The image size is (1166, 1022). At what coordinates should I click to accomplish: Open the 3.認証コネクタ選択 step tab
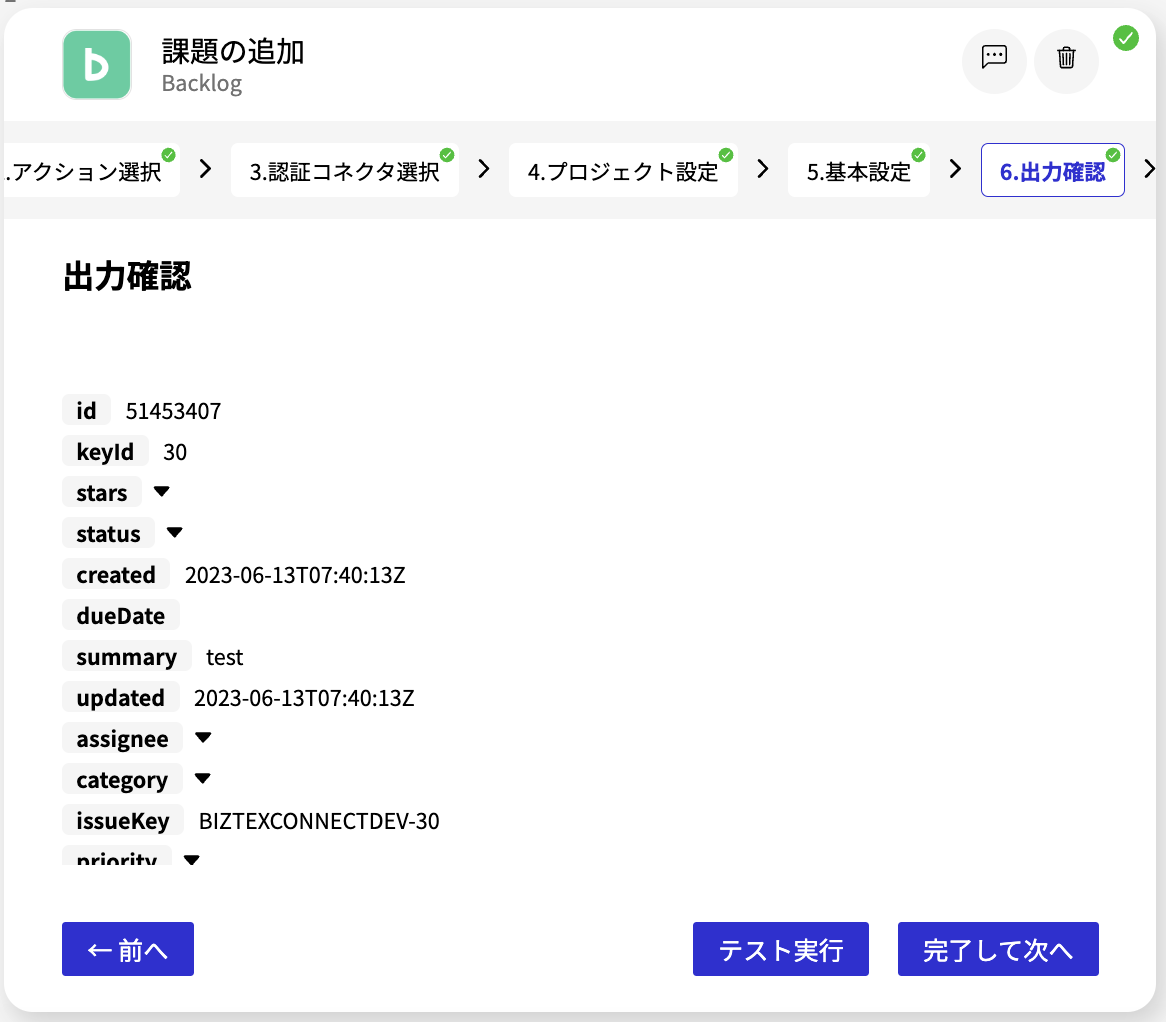click(344, 171)
